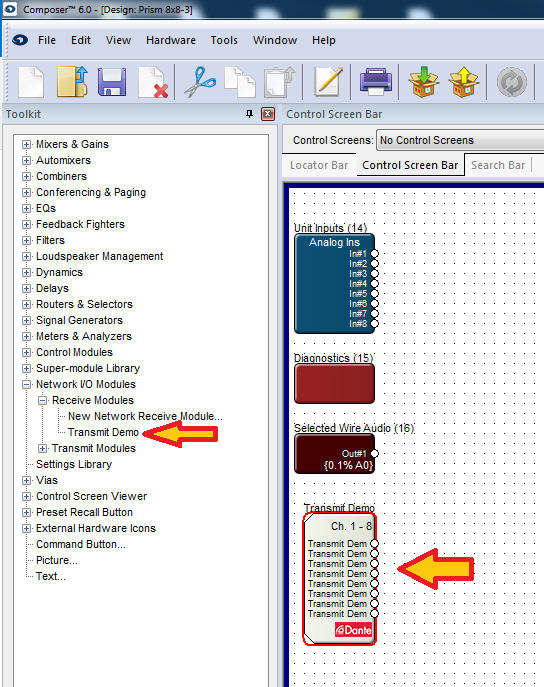Click the Open file folder icon

pyautogui.click(x=72, y=81)
